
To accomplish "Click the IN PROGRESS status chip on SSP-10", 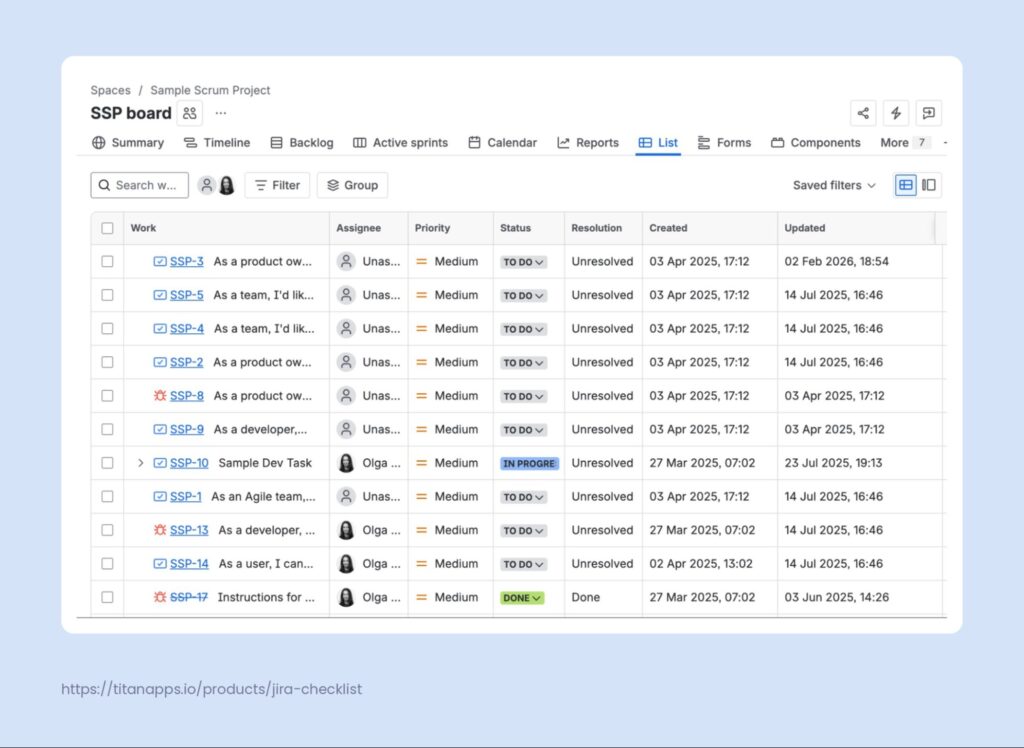I will click(529, 463).
